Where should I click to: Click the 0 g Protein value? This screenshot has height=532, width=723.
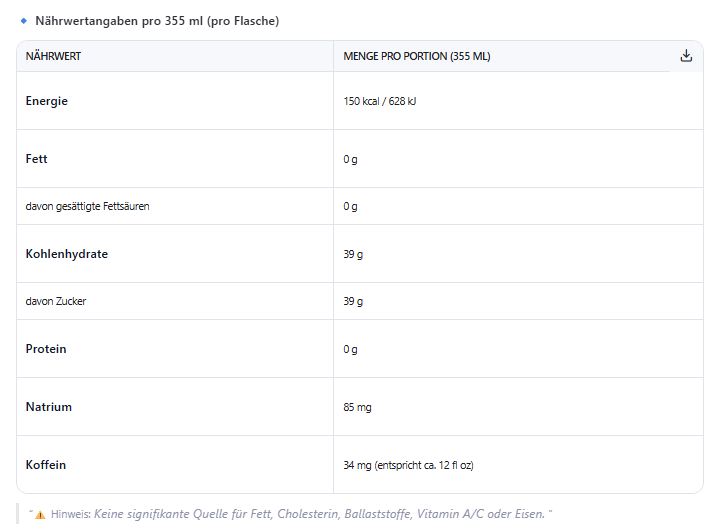pos(350,350)
